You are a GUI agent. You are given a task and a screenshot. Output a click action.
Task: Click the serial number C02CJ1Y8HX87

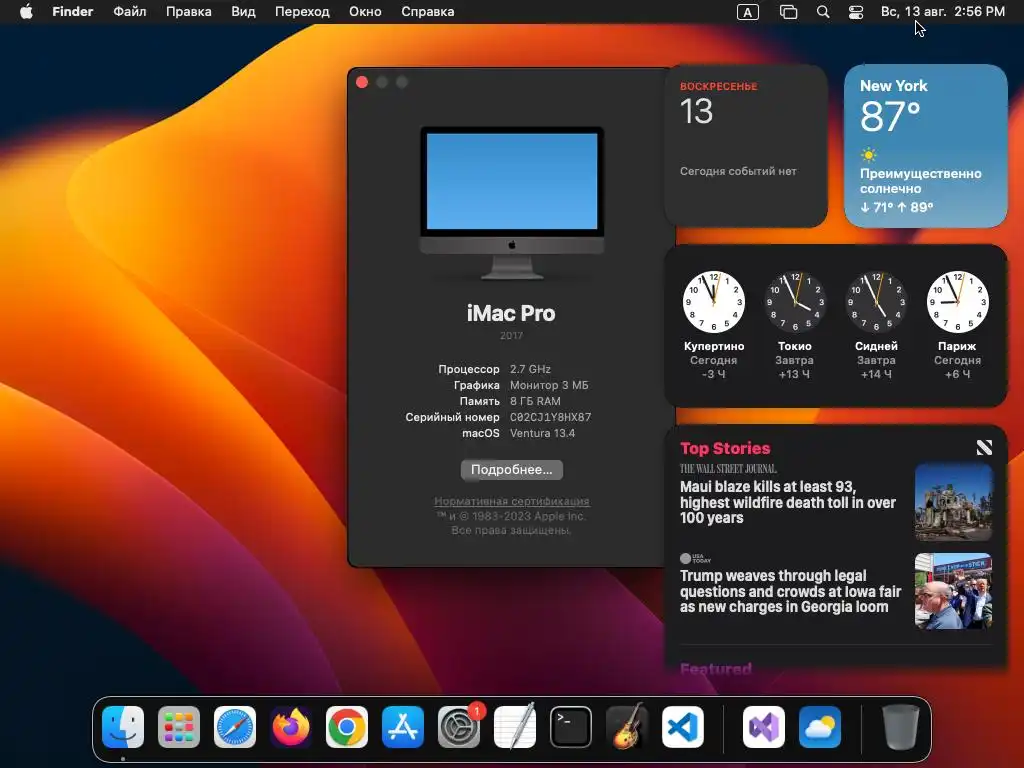(x=551, y=417)
